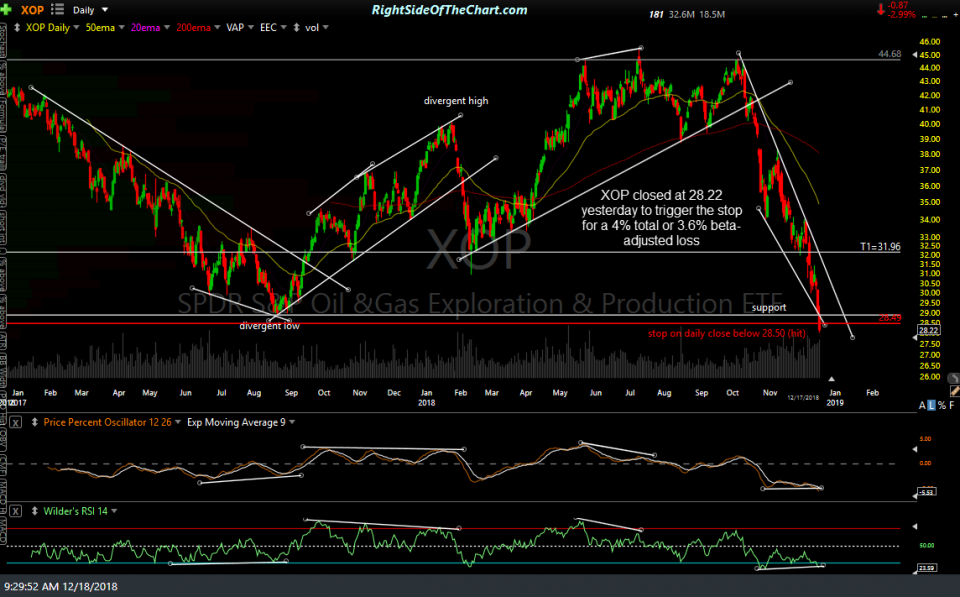Close the Price Percent Oscillator panel with its X
The height and width of the screenshot is (597, 960).
(x=15, y=422)
